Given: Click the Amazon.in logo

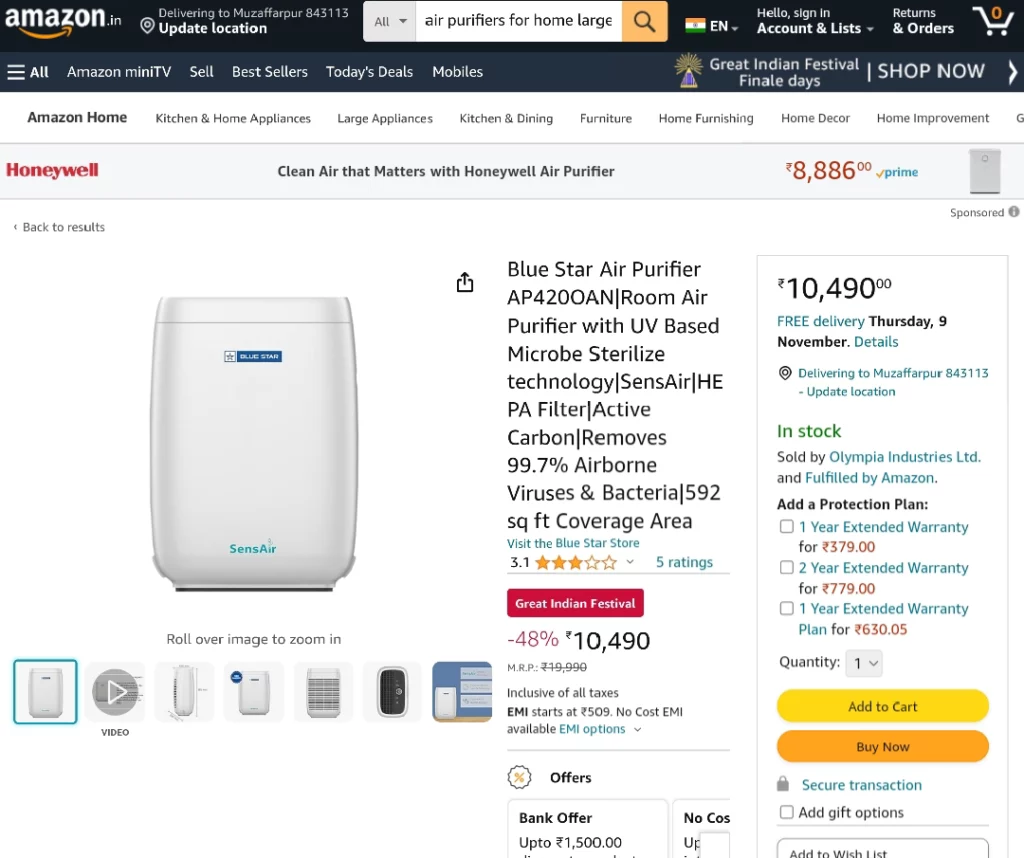Looking at the screenshot, I should tap(63, 21).
